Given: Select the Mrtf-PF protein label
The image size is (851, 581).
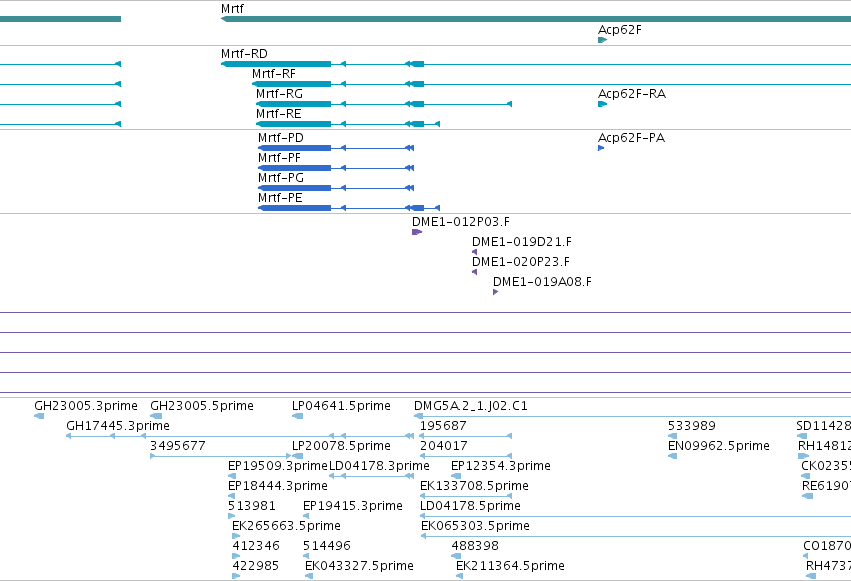Looking at the screenshot, I should pos(280,158).
